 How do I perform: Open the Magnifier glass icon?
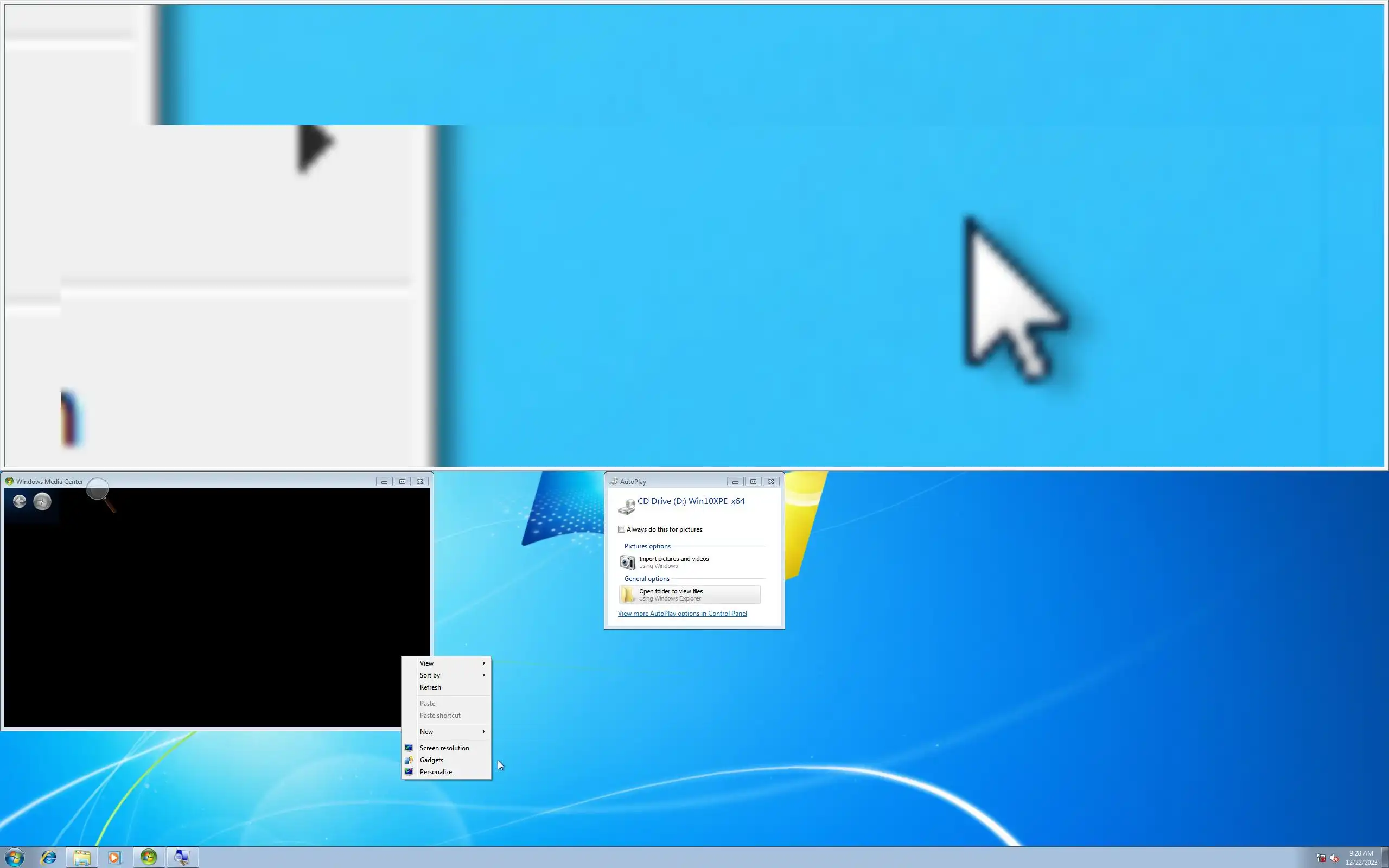(x=99, y=491)
